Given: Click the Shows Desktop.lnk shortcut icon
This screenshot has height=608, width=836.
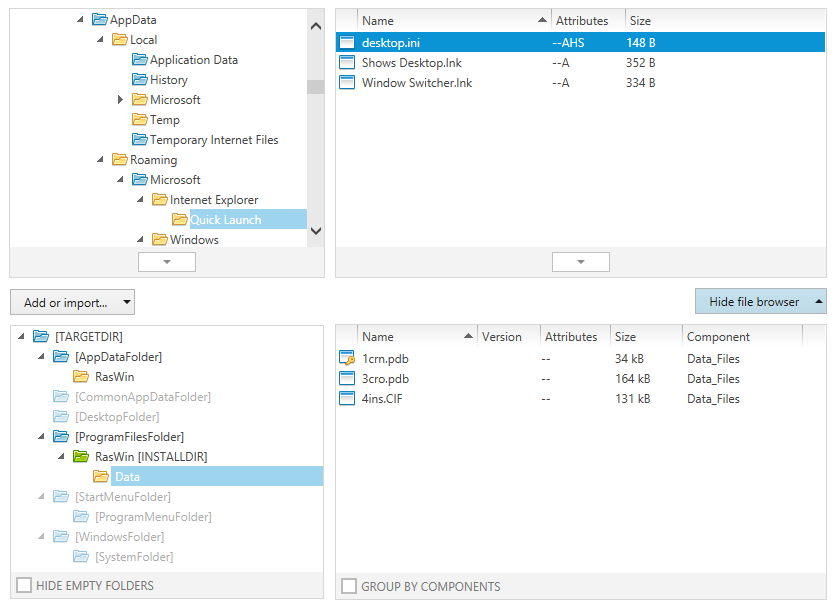Looking at the screenshot, I should (x=345, y=62).
